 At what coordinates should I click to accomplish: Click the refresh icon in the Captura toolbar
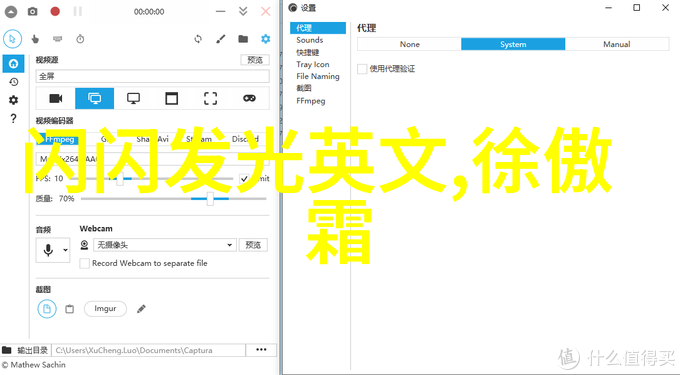click(198, 39)
